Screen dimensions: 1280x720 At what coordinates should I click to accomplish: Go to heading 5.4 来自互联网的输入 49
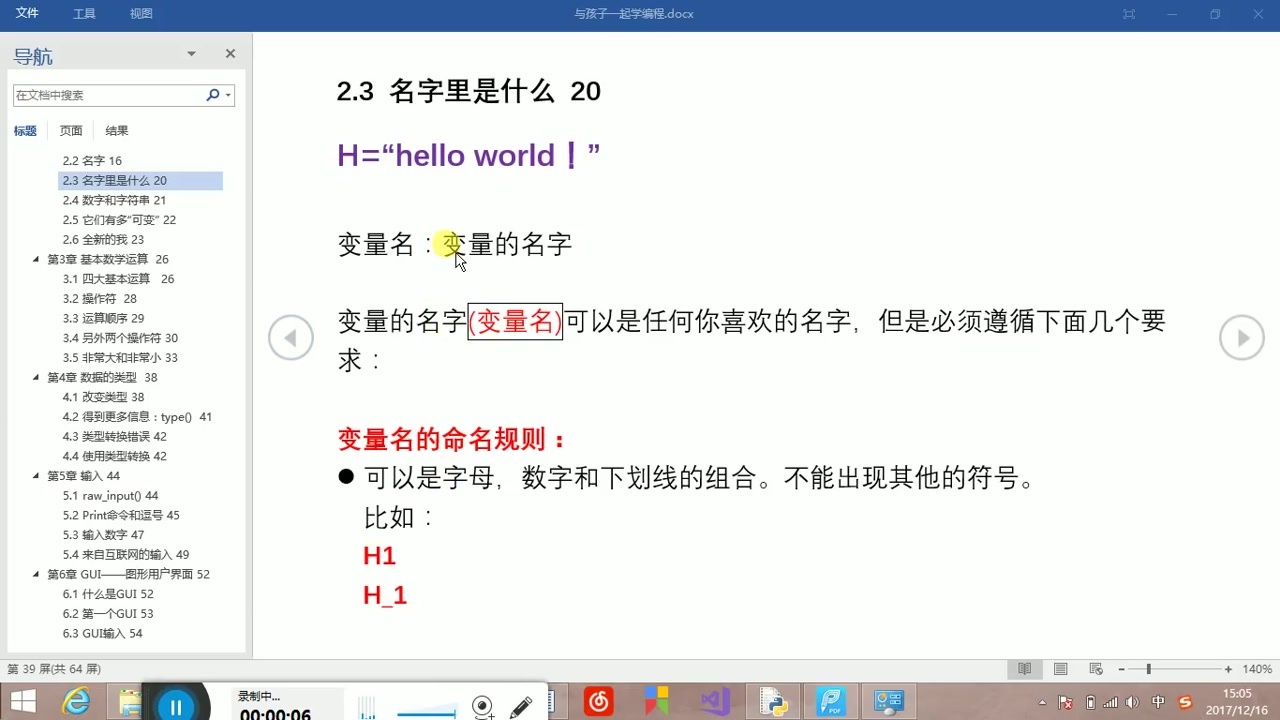coord(125,555)
